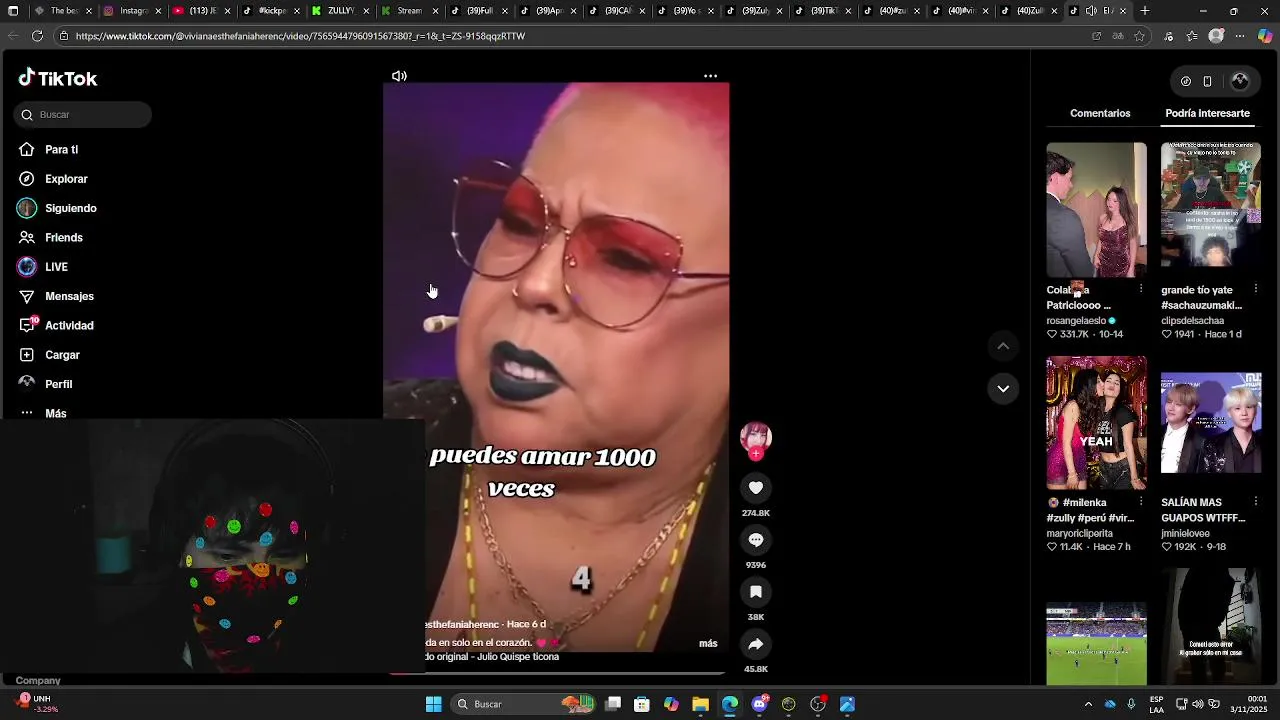The width and height of the screenshot is (1280, 720).
Task: Bookmark the video with 38K saves
Action: 756,592
